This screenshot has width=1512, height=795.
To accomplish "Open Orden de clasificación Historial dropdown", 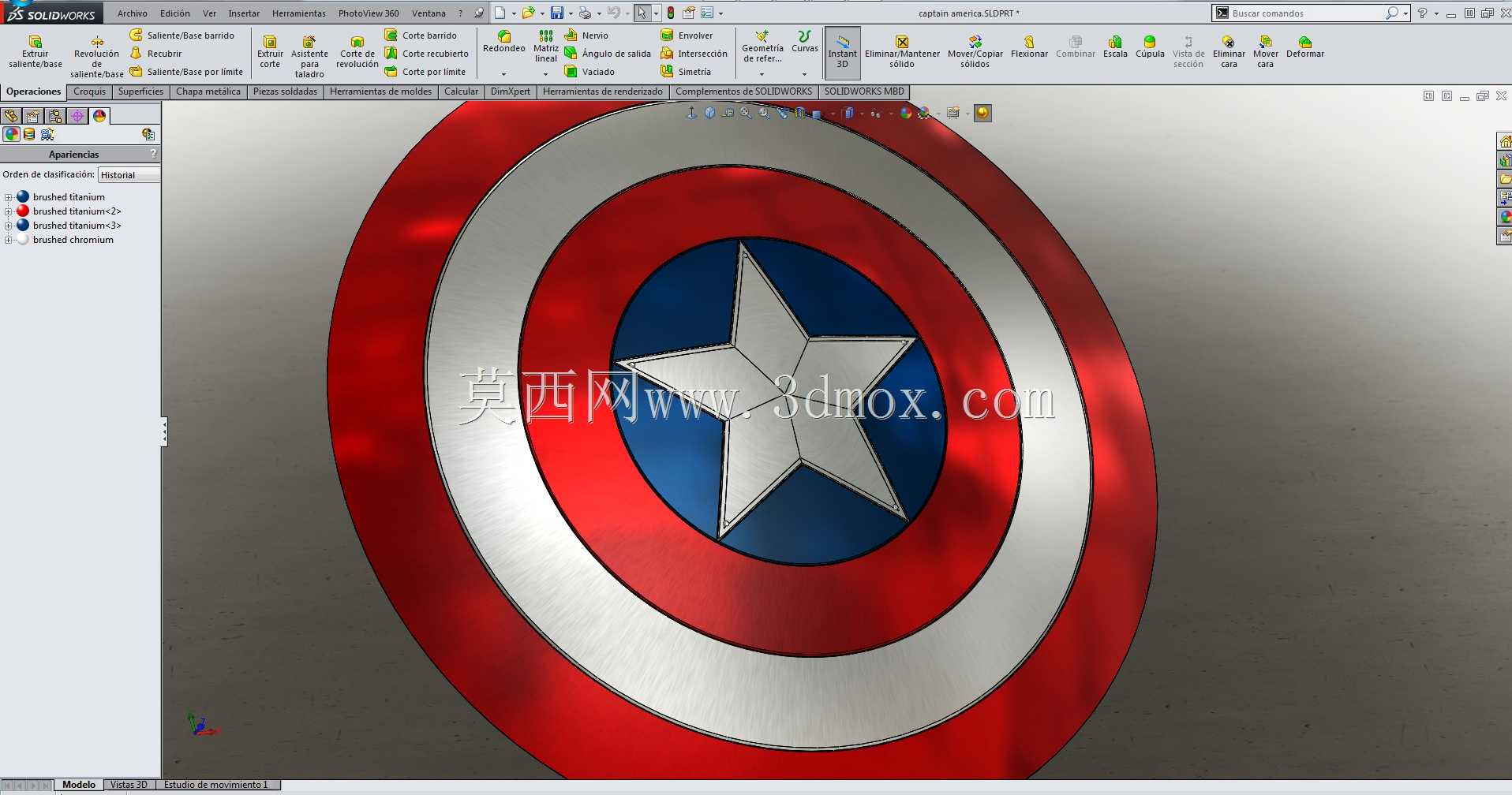I will (129, 175).
